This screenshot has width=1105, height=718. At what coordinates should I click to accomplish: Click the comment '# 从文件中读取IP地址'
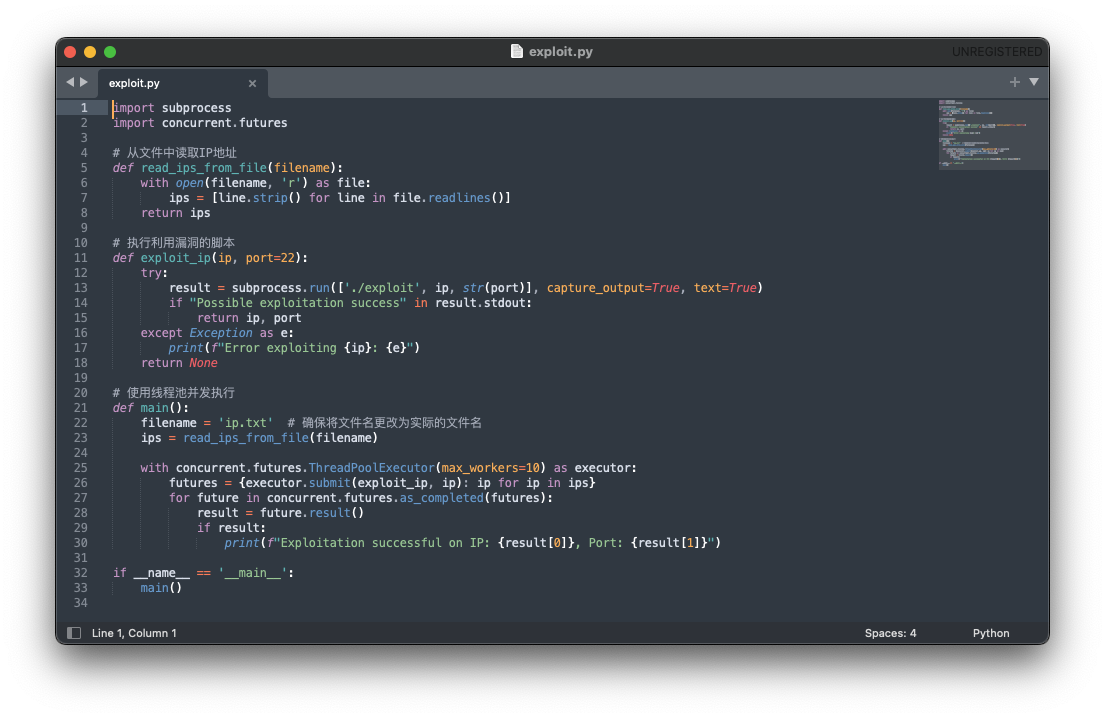(x=175, y=153)
